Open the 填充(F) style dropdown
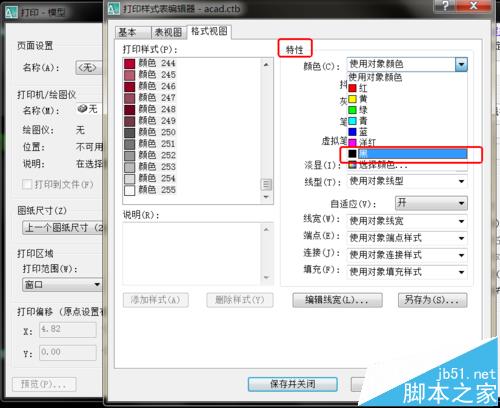Screen dimensions: 500x408 (x=407, y=272)
